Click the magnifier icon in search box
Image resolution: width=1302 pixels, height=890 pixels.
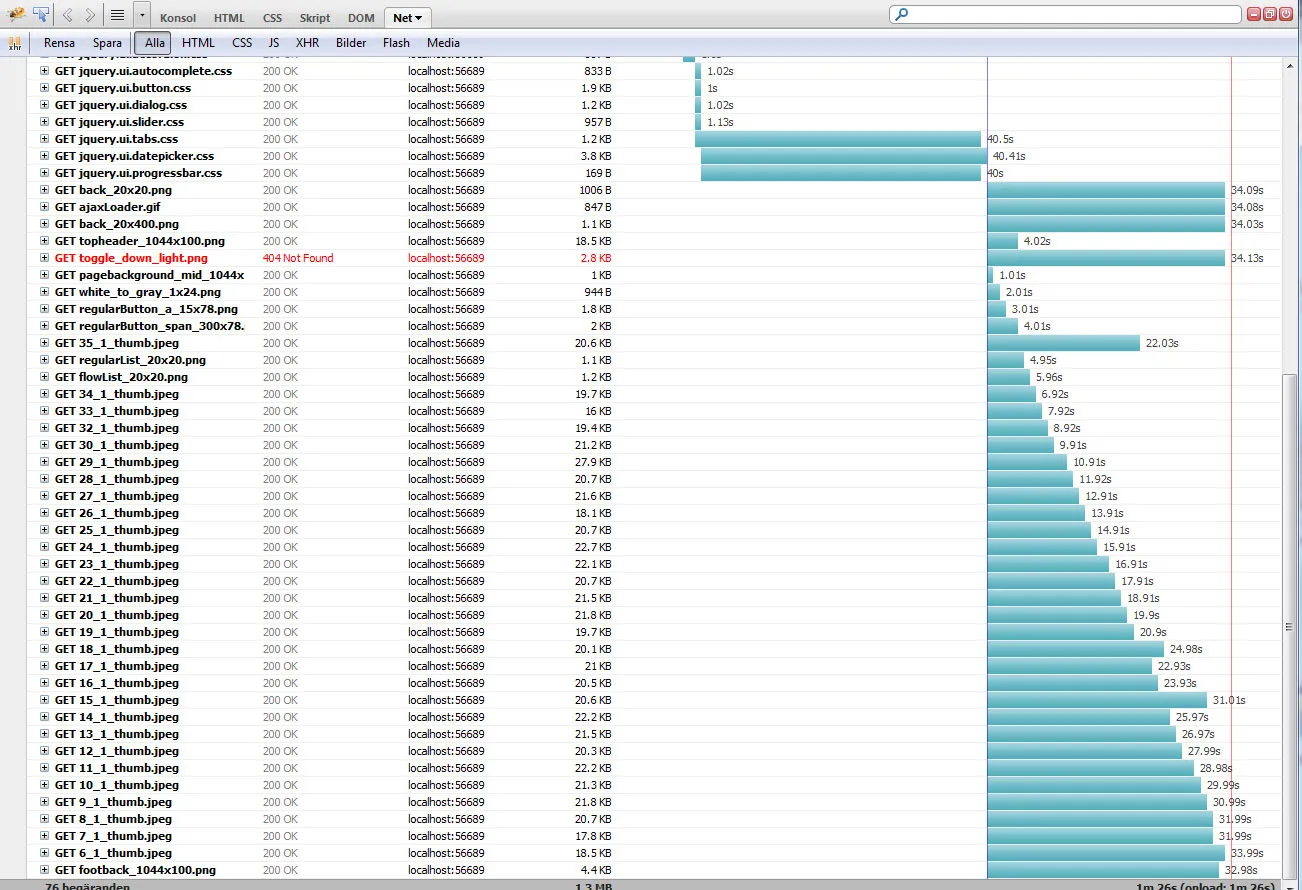902,15
